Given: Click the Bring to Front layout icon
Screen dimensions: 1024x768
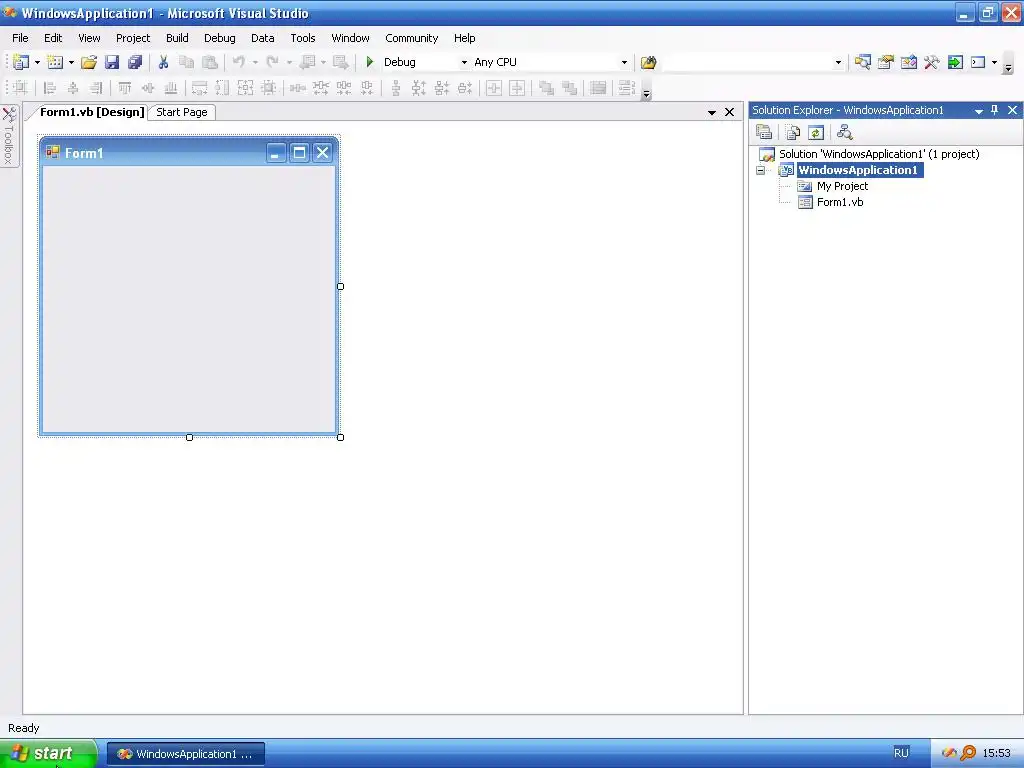Looking at the screenshot, I should (546, 88).
